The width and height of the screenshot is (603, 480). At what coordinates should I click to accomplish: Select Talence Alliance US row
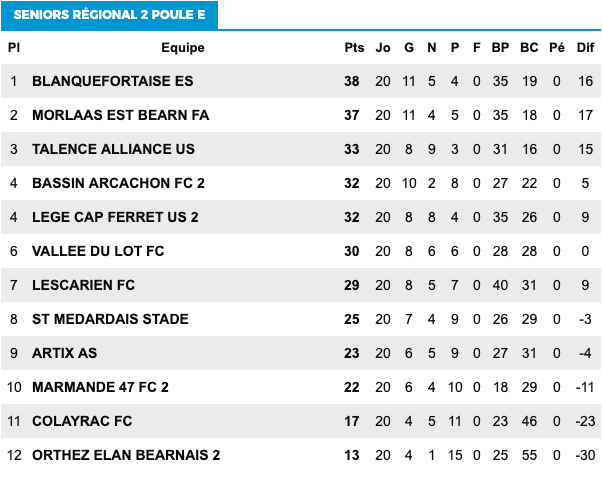301,149
